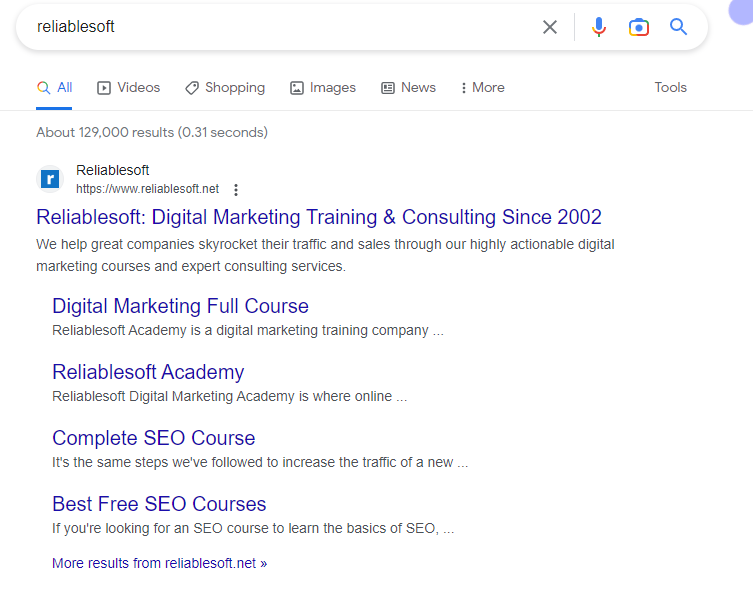The image size is (753, 597).
Task: Open search by image camera icon
Action: [639, 27]
